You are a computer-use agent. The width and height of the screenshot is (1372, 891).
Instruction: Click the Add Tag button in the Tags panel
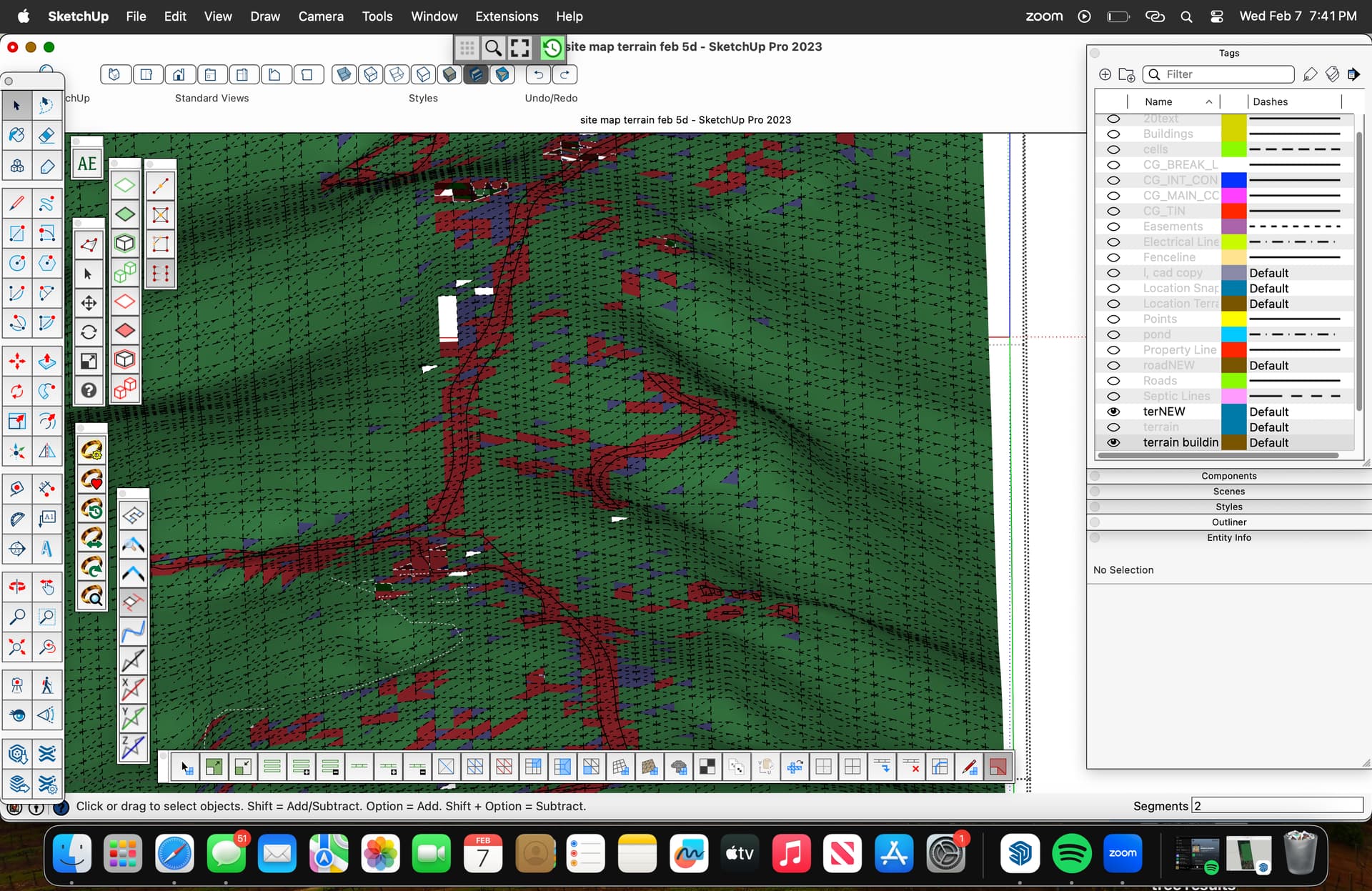pyautogui.click(x=1105, y=74)
